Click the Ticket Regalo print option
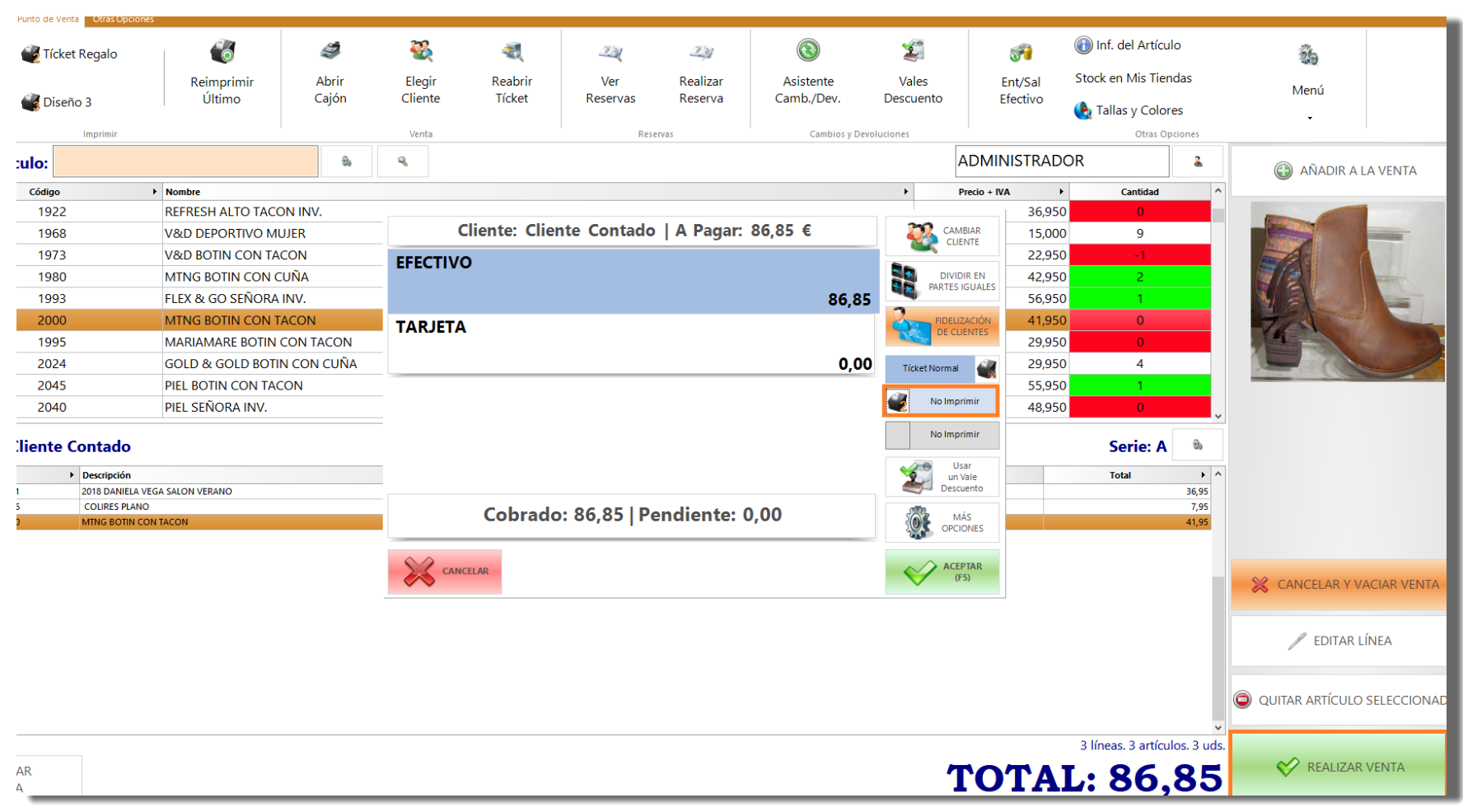This screenshot has width=1463, height=812. coord(69,54)
